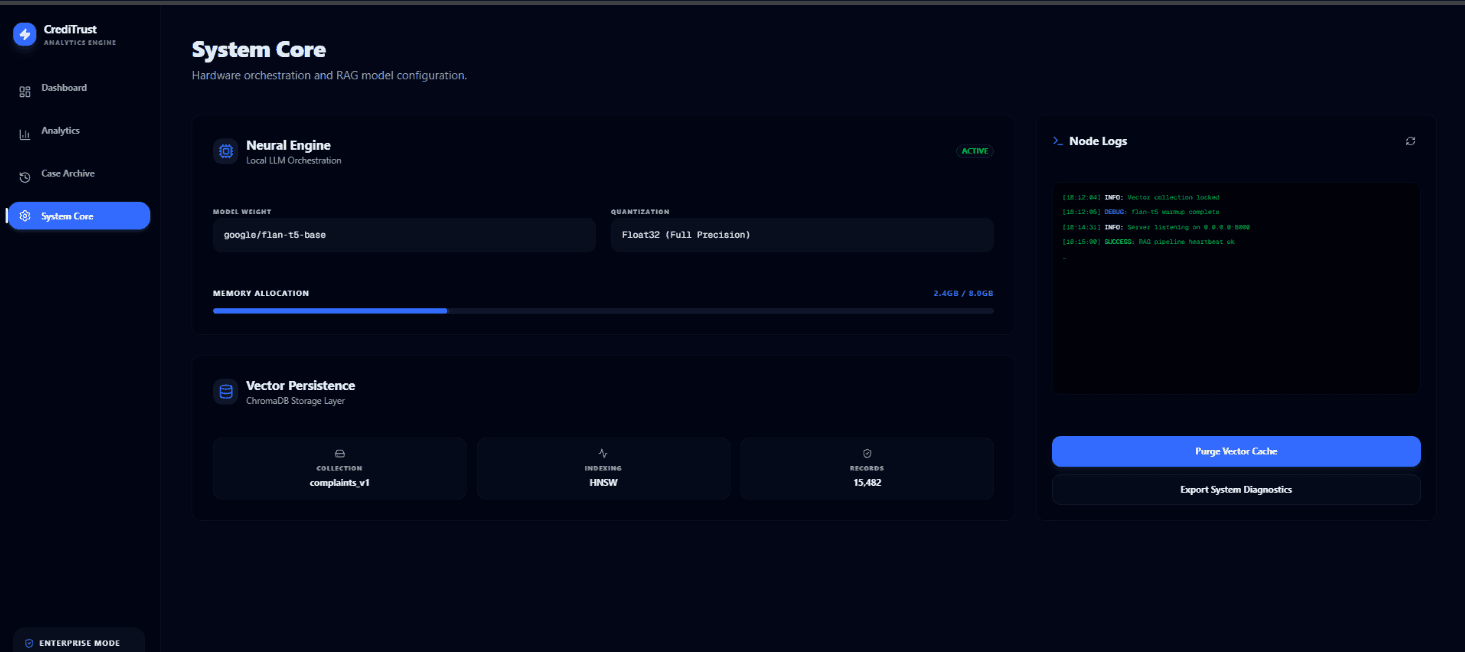Click the Collection drive icon
The width and height of the screenshot is (1465, 652).
click(x=339, y=453)
